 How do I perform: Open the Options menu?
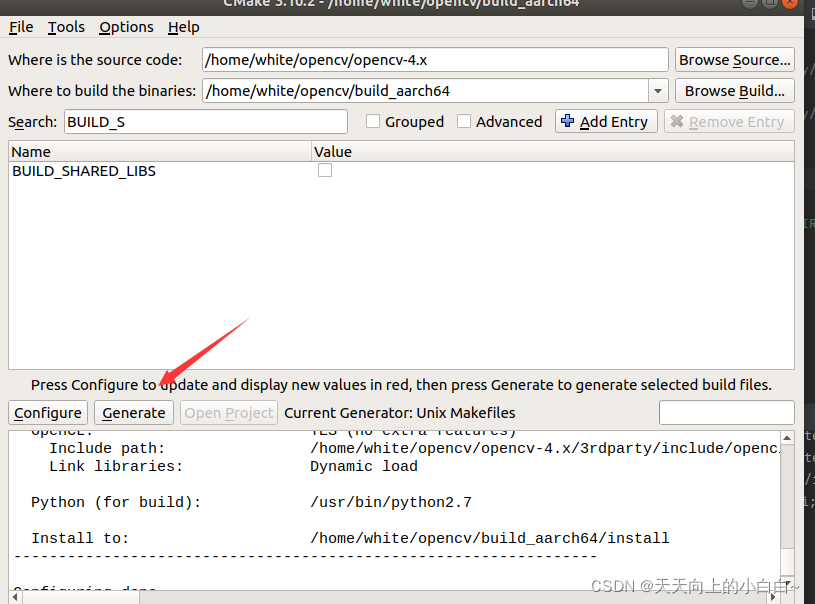coord(126,27)
